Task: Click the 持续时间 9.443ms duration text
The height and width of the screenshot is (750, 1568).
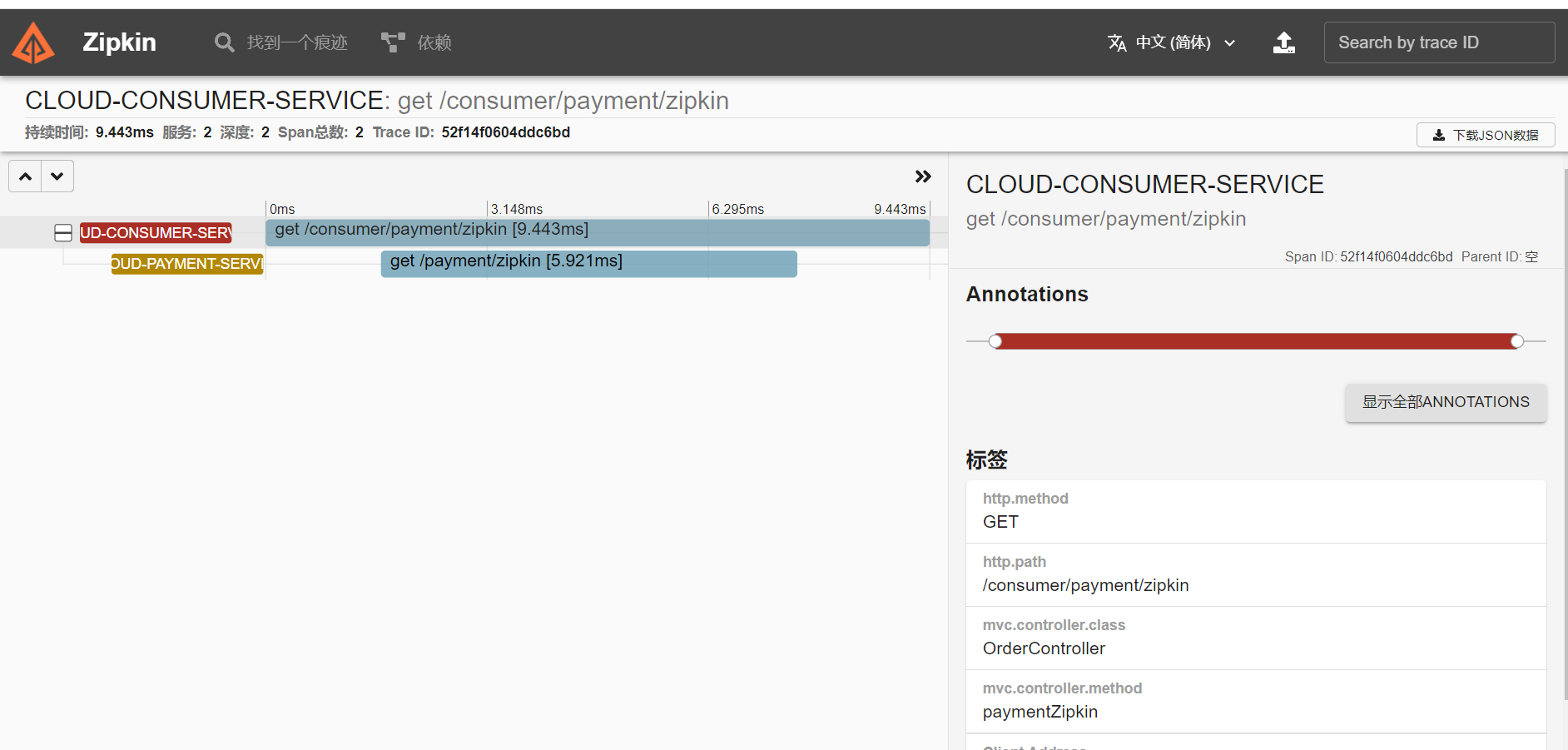Action: point(89,132)
